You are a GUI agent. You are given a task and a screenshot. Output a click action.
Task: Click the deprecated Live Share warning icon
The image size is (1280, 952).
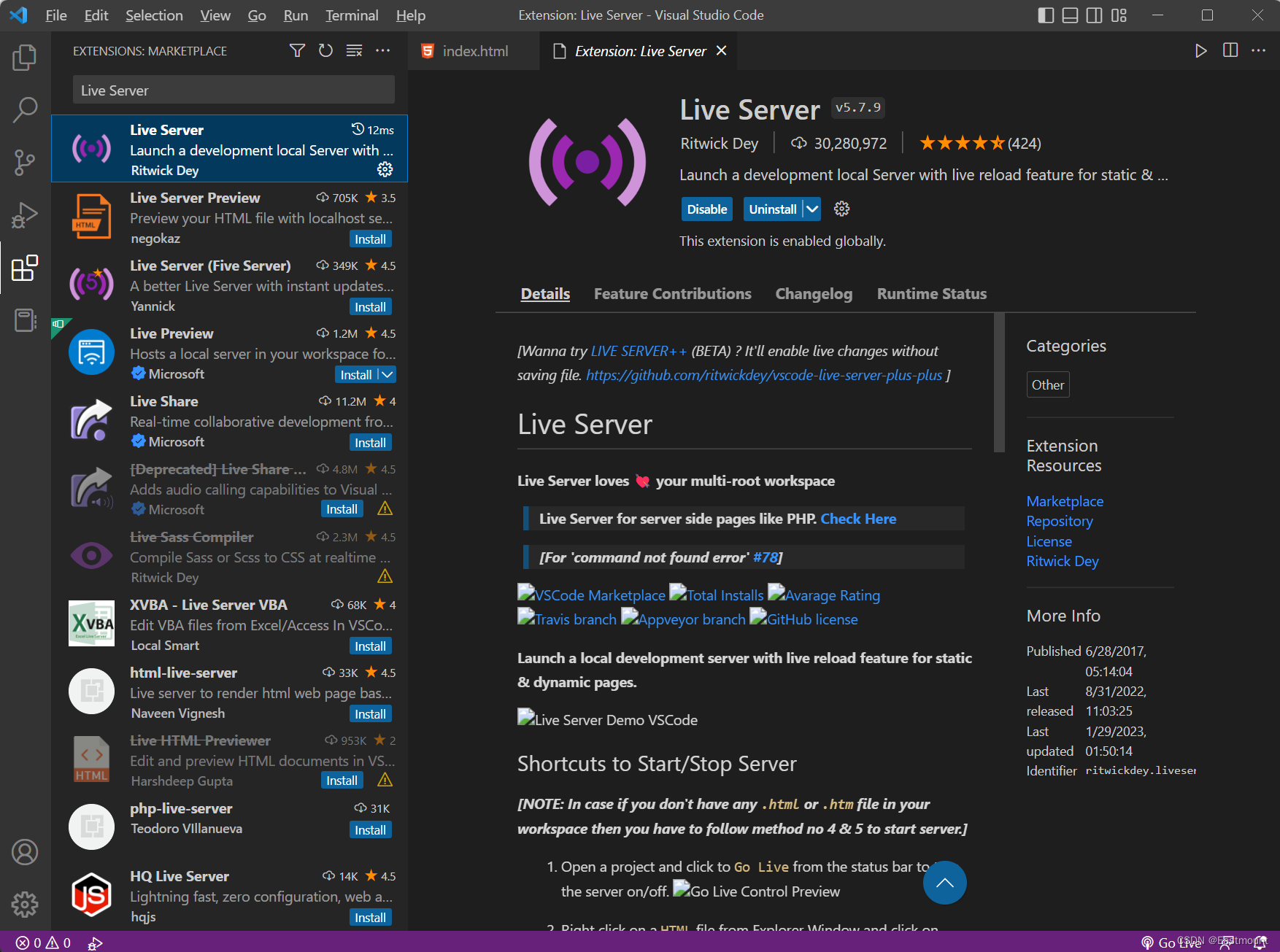coord(385,508)
